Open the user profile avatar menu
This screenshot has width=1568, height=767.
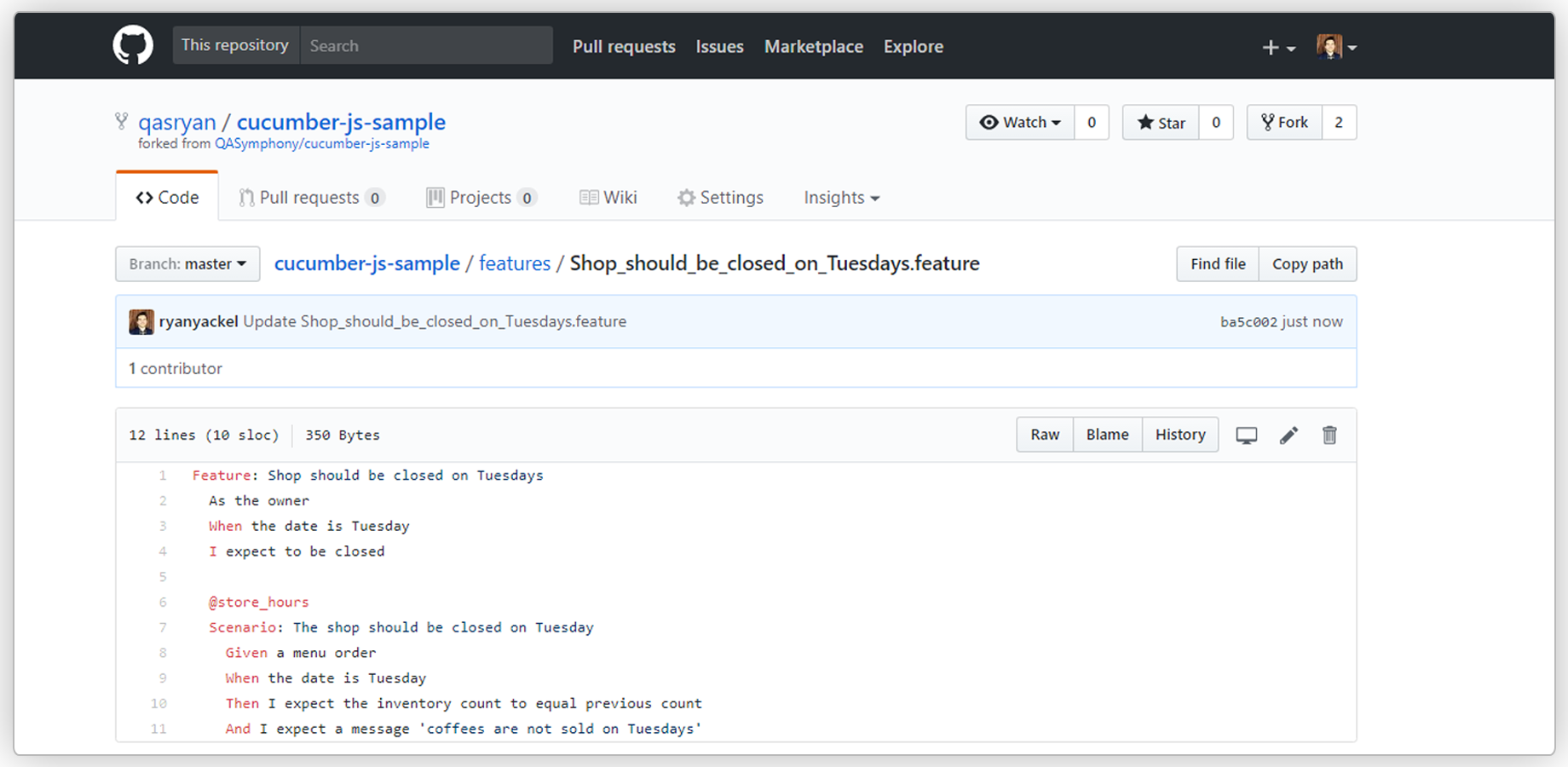1335,47
